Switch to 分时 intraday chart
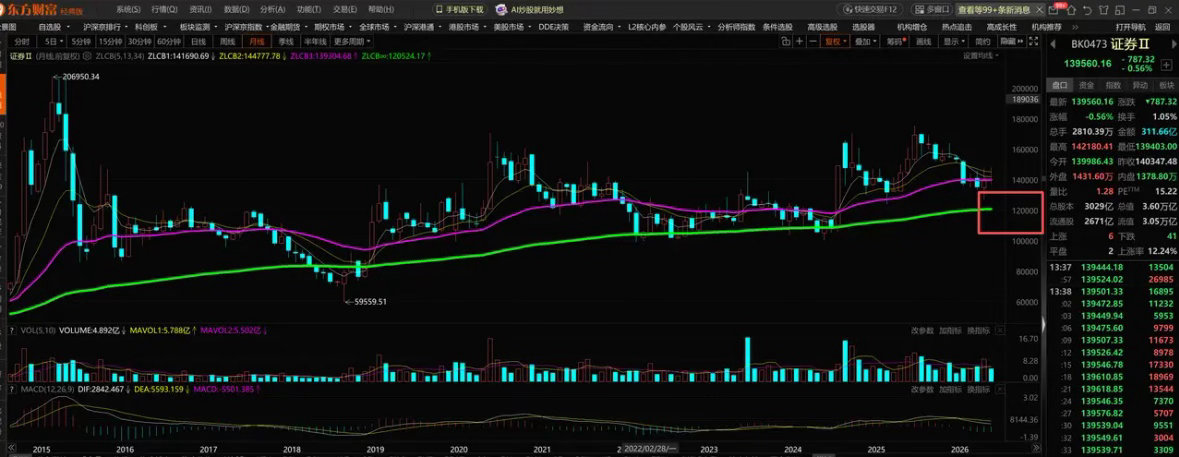 pos(22,42)
